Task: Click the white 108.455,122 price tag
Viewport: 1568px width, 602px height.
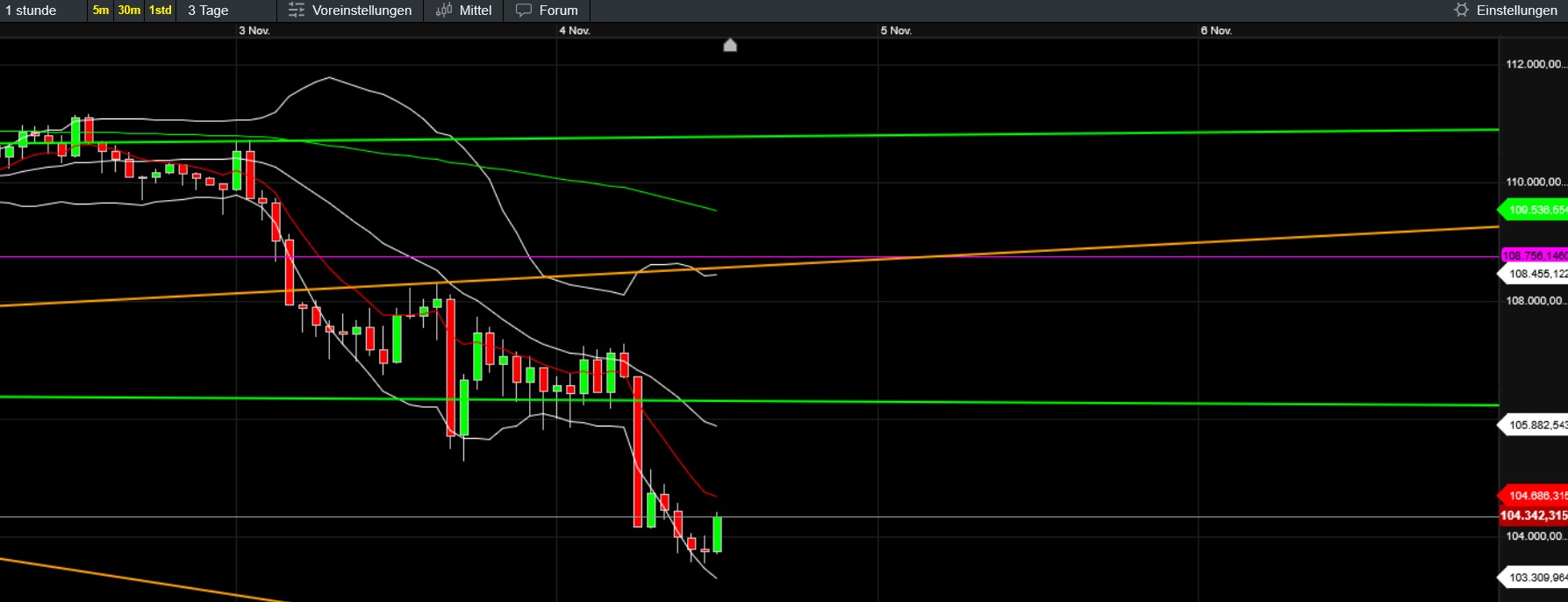Action: click(x=1534, y=274)
